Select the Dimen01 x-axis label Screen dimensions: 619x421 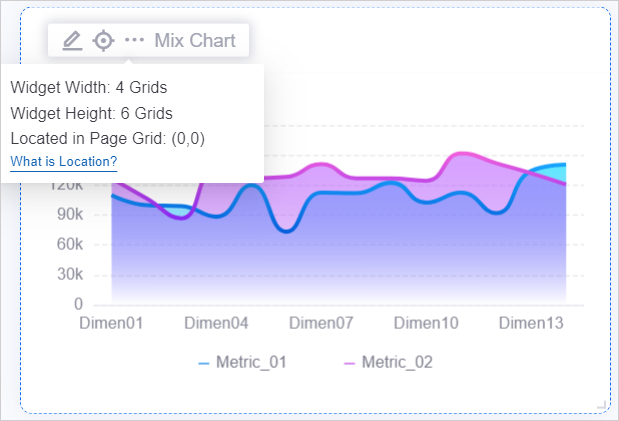click(111, 323)
